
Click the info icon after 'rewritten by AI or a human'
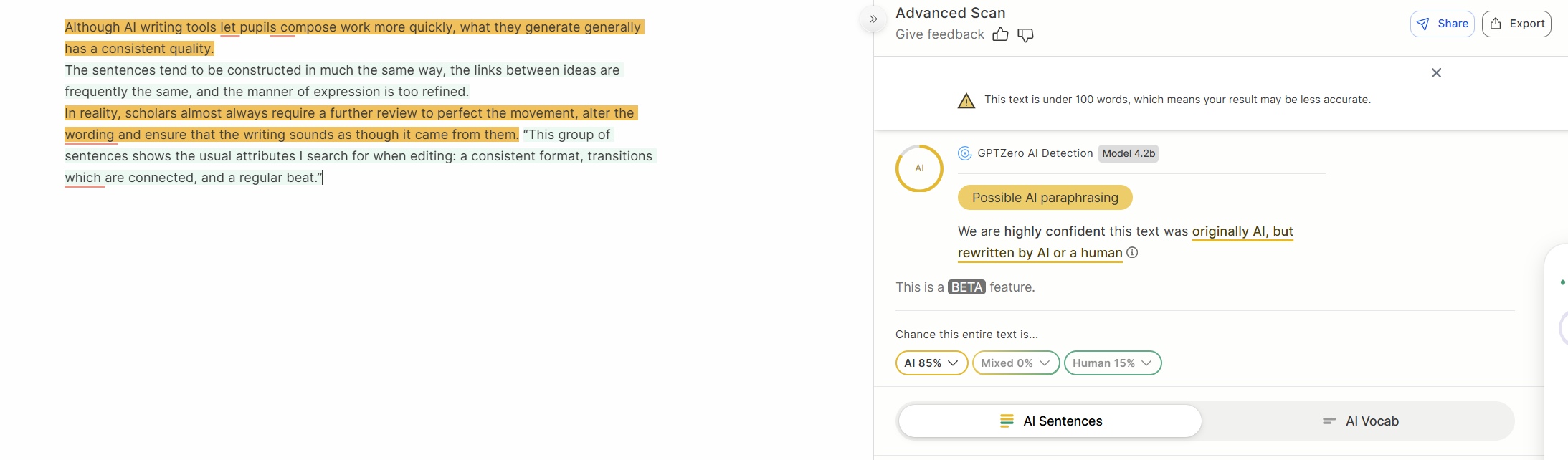[x=1133, y=252]
